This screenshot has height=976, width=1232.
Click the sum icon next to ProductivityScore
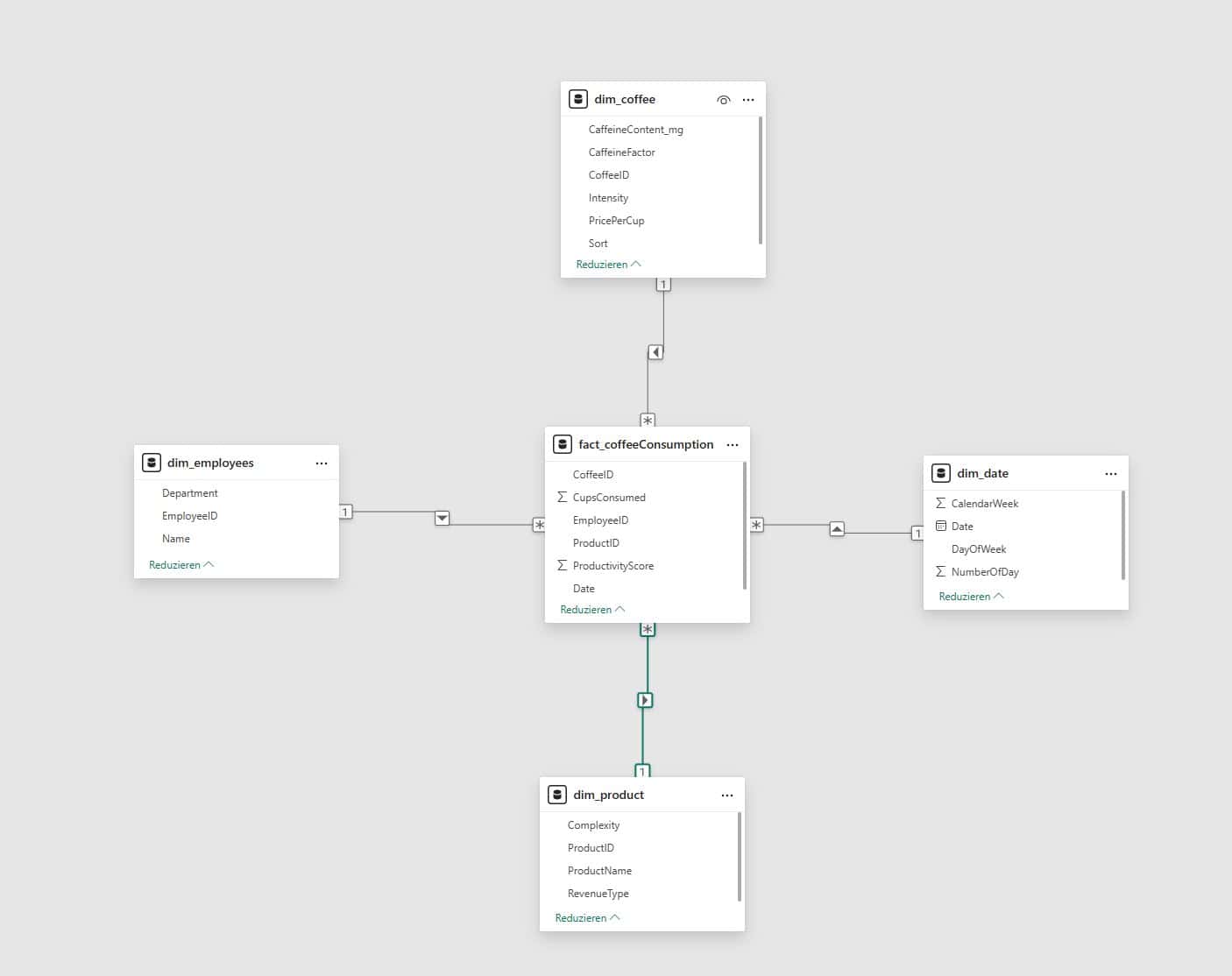(x=563, y=565)
